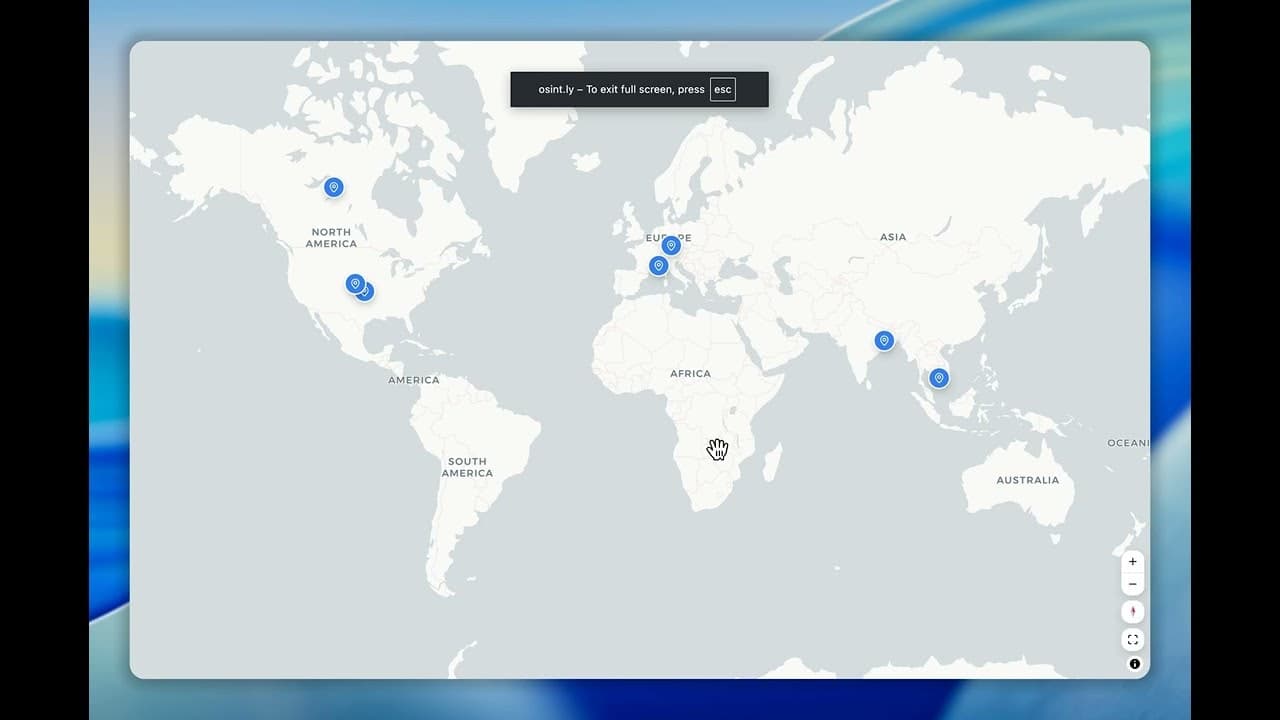Reset map orientation with the compass icon

pos(1132,610)
